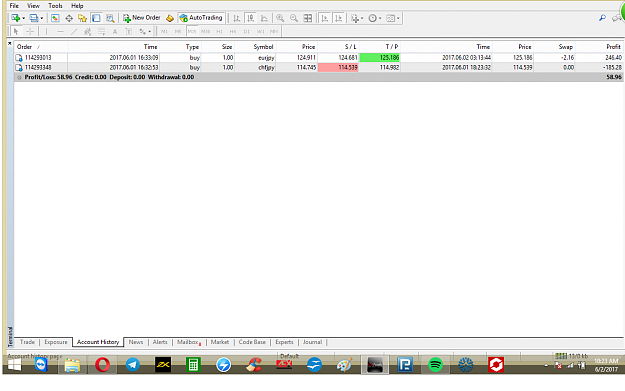Switch to Bar Chart mode
This screenshot has height=391, width=625.
coord(236,18)
